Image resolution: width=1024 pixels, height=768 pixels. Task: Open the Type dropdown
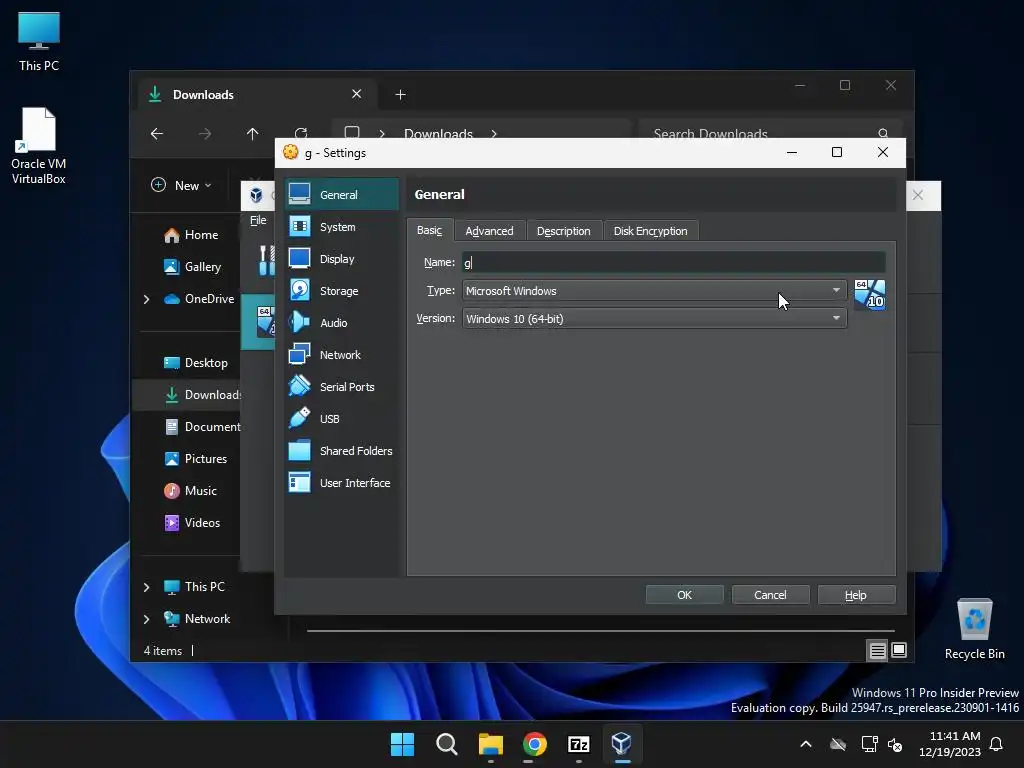click(x=654, y=291)
